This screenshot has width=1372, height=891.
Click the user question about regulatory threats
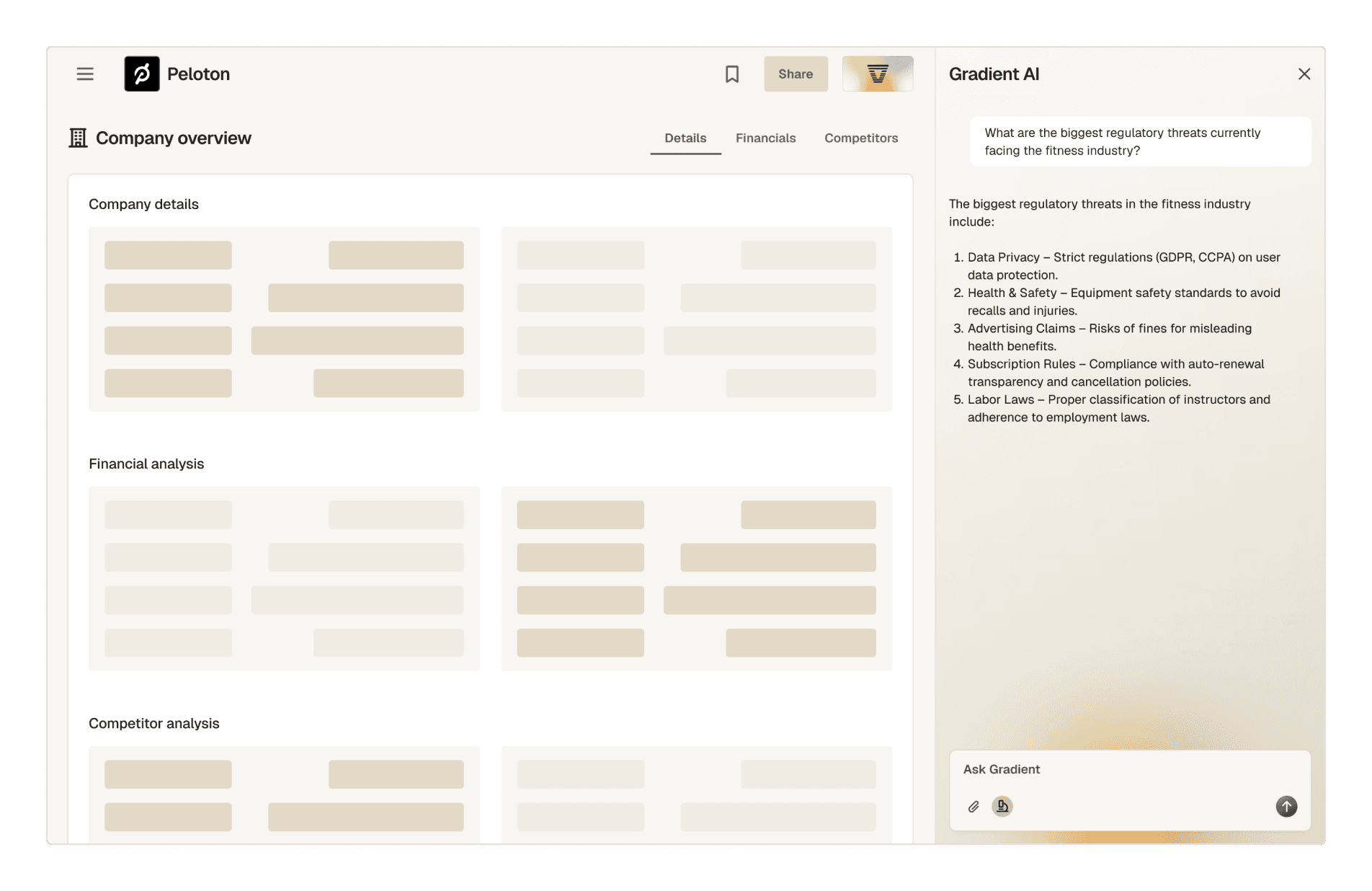pyautogui.click(x=1140, y=141)
